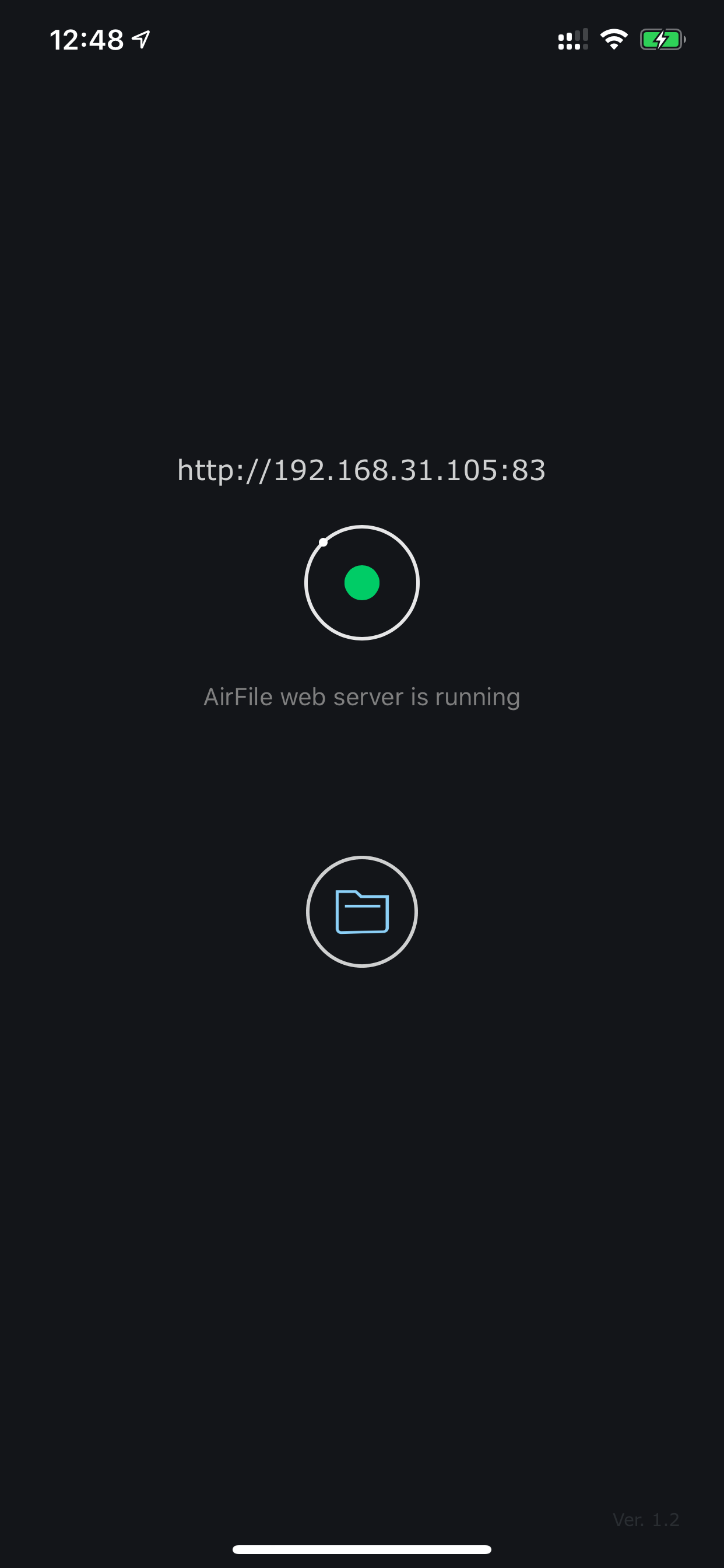This screenshot has height=1568, width=724.
Task: Click the http:// prefix of the address
Action: click(x=223, y=470)
